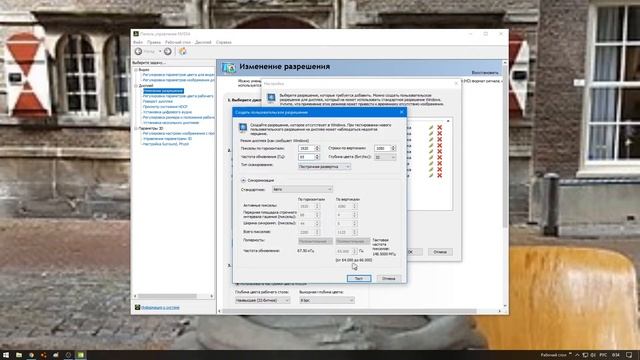Click the 'Строки по вертикали' value field

[x=382, y=148]
